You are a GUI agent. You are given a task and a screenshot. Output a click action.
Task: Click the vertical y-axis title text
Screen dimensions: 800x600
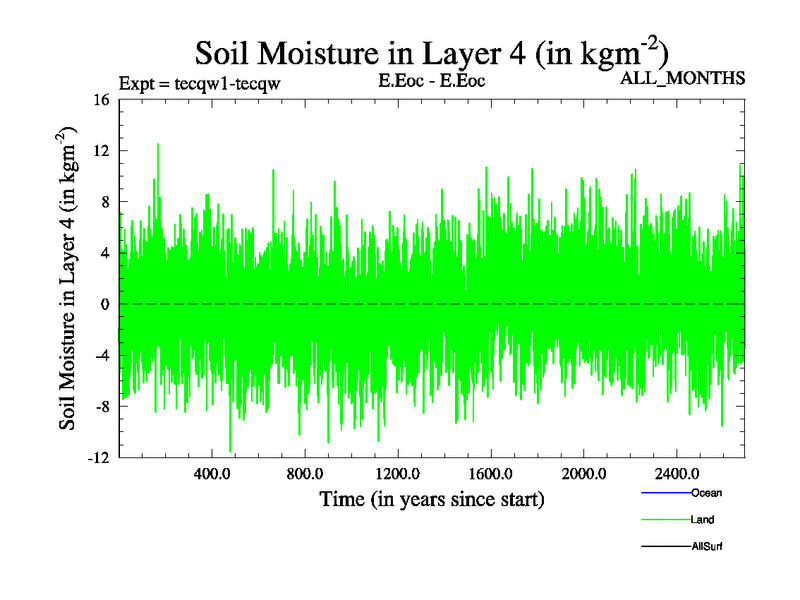point(70,278)
